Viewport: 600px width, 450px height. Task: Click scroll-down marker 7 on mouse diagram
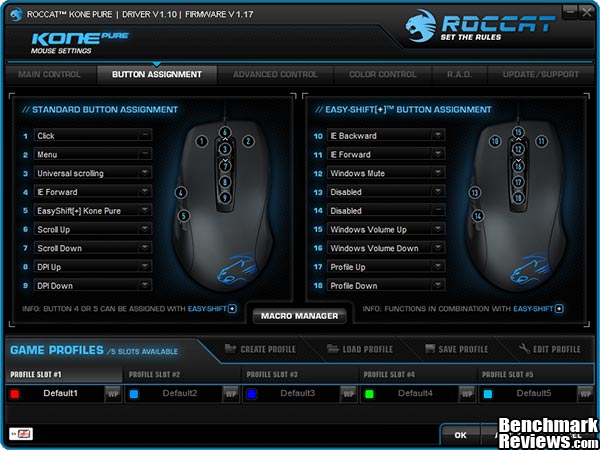[225, 166]
